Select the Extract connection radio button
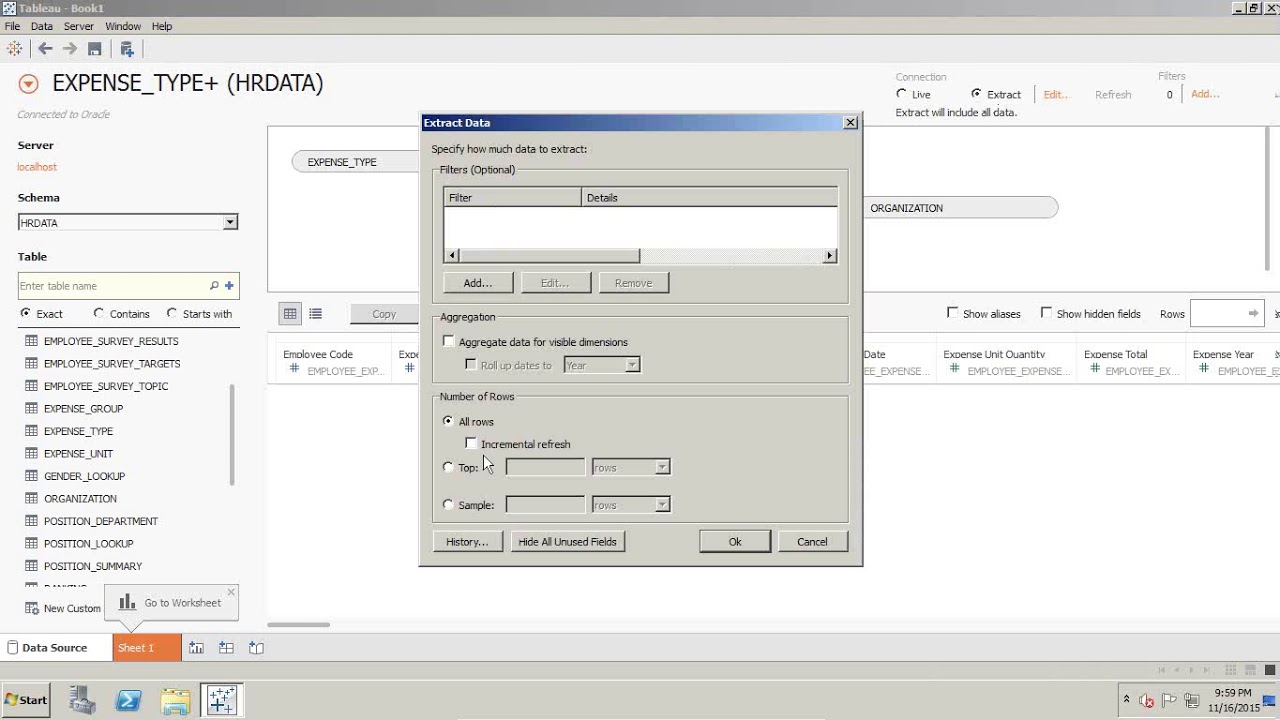The height and width of the screenshot is (720, 1280). click(976, 94)
